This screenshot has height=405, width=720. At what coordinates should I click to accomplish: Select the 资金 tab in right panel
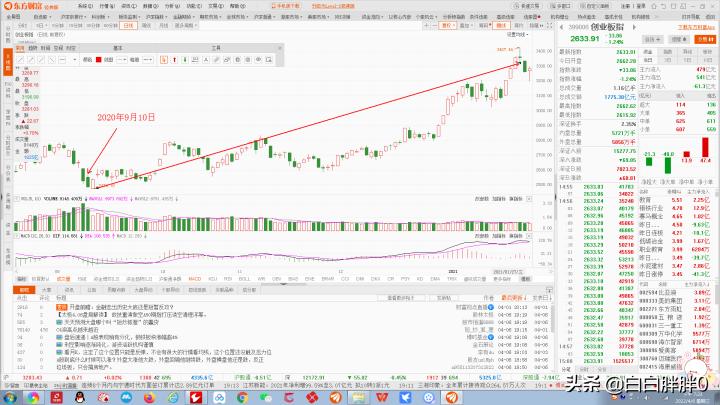click(x=647, y=52)
